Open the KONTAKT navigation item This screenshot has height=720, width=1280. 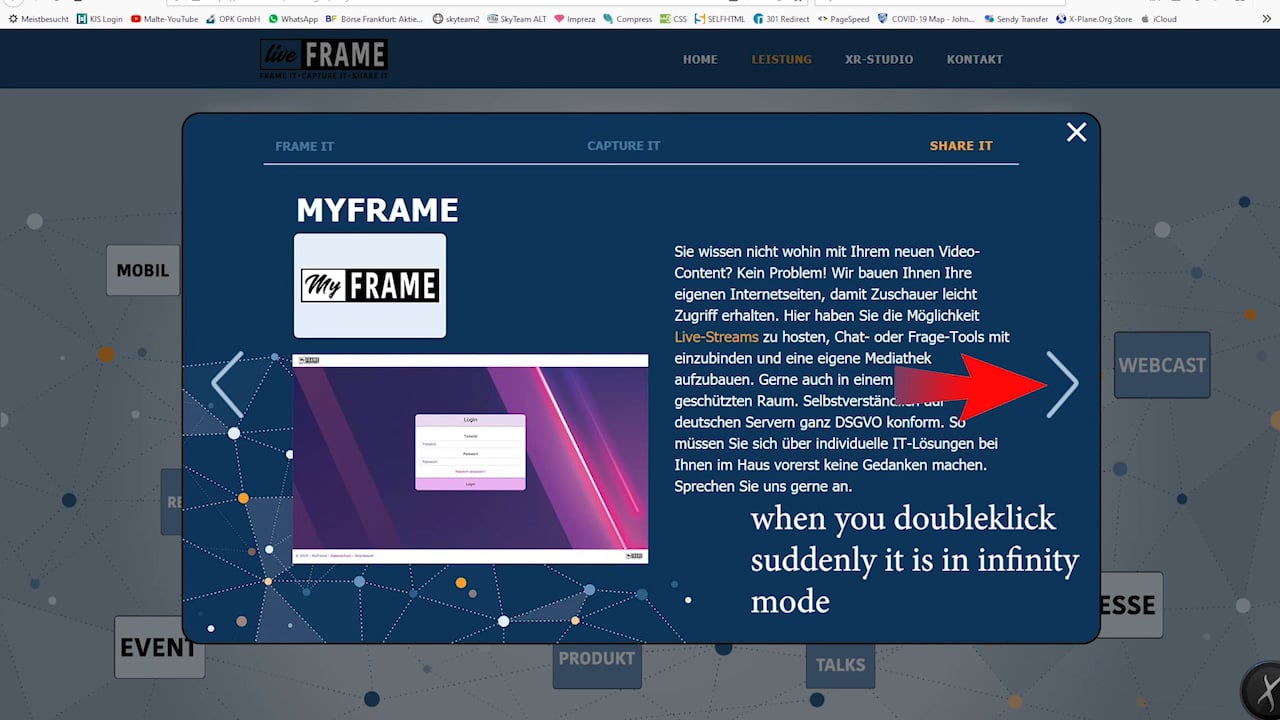[x=974, y=59]
